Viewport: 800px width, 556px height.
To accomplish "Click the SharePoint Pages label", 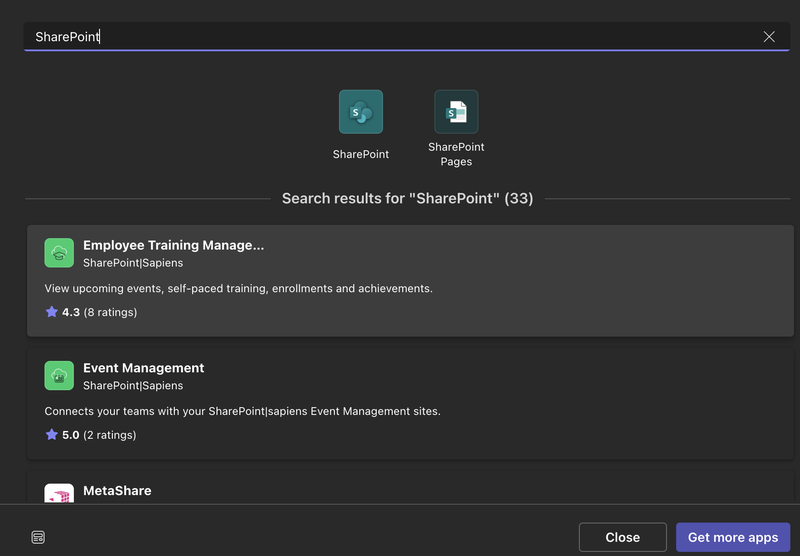I will tap(456, 154).
